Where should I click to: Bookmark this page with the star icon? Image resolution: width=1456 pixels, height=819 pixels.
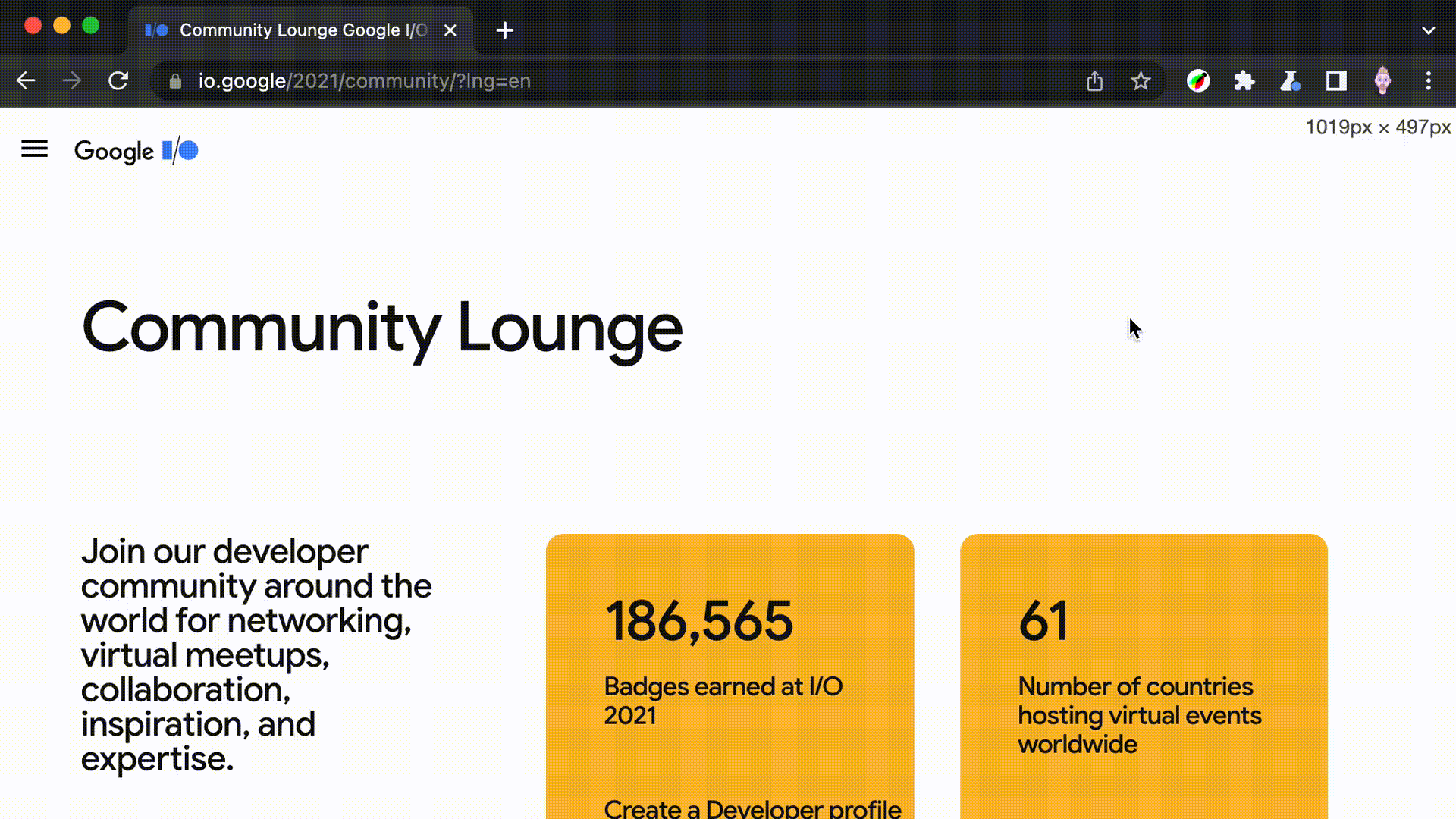click(1141, 81)
